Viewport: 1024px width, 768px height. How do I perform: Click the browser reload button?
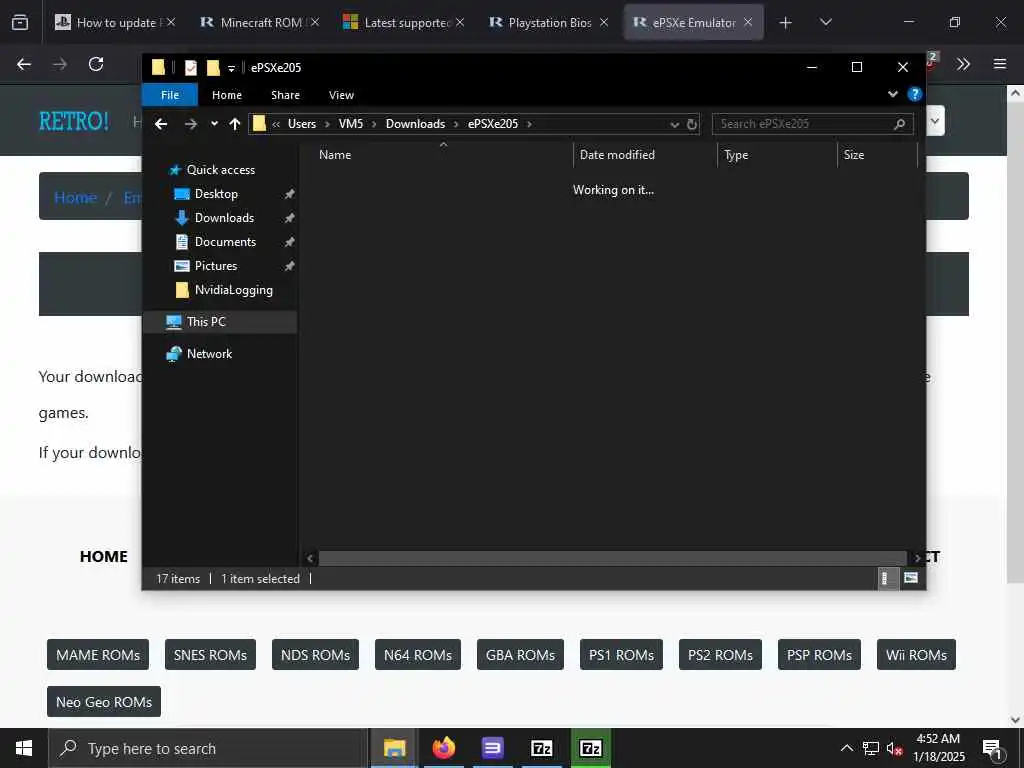click(x=96, y=64)
